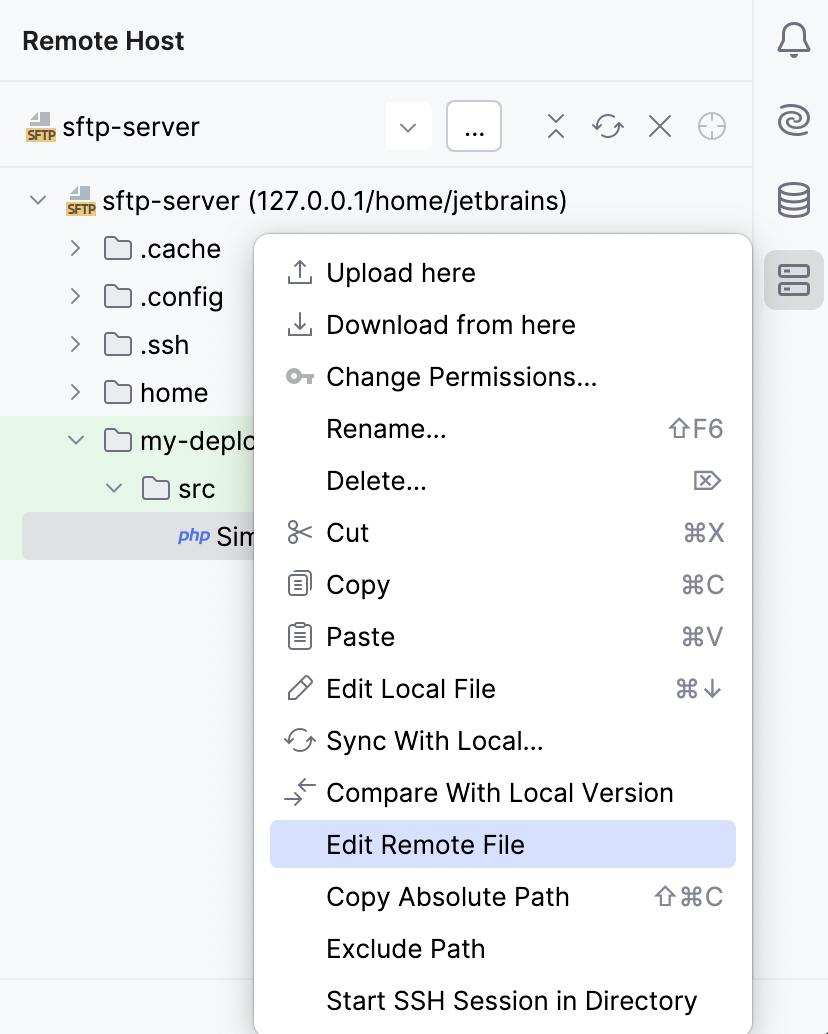The image size is (828, 1034).
Task: Open the deployment server selection dropdown
Action: click(x=408, y=127)
